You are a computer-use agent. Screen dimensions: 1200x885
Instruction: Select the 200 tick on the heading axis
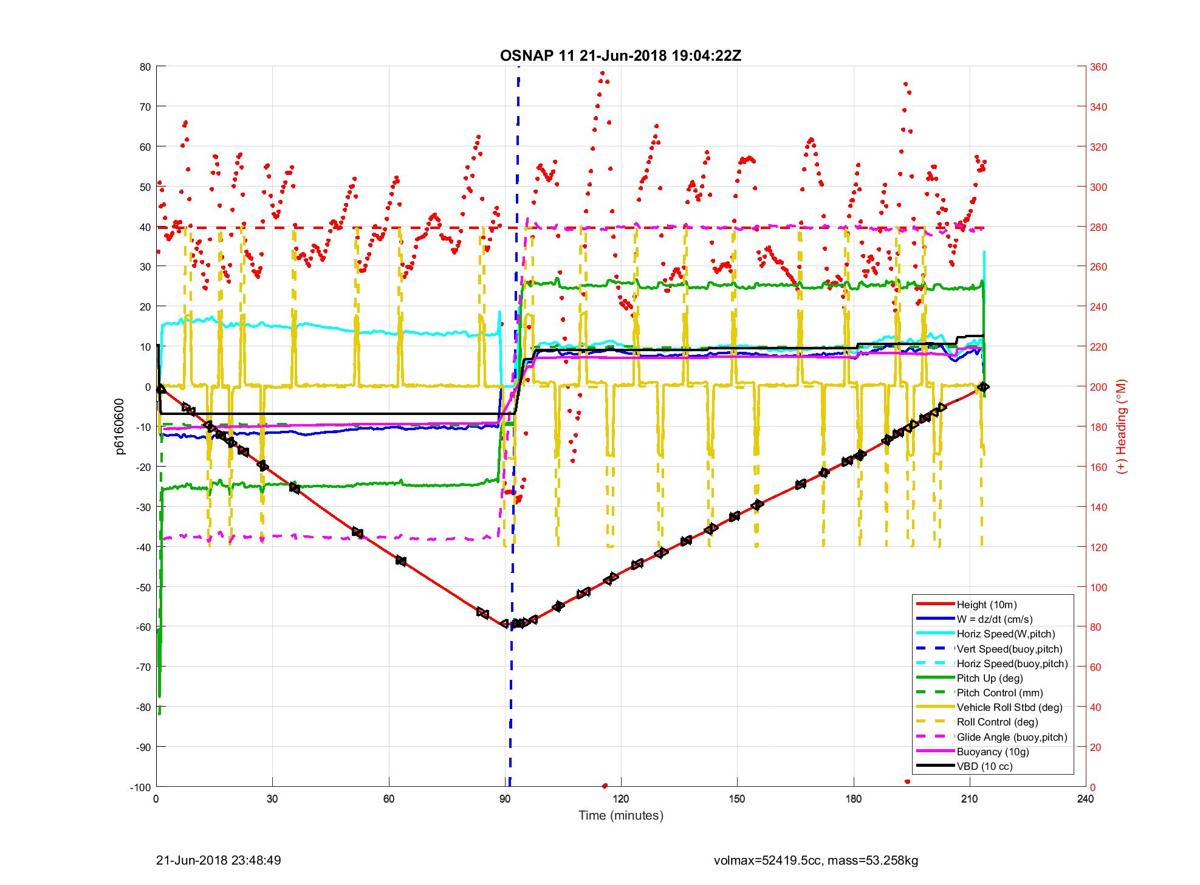(x=1099, y=387)
